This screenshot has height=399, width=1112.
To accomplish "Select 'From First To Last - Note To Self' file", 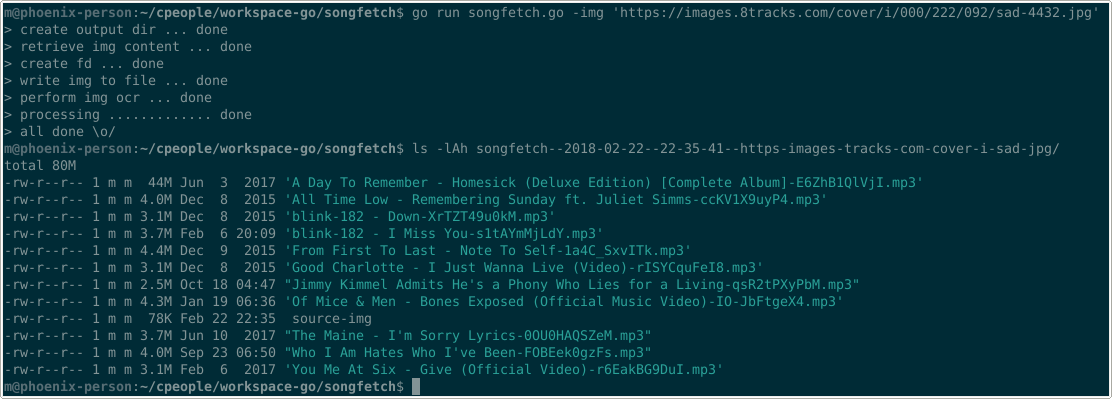I will pyautogui.click(x=487, y=251).
